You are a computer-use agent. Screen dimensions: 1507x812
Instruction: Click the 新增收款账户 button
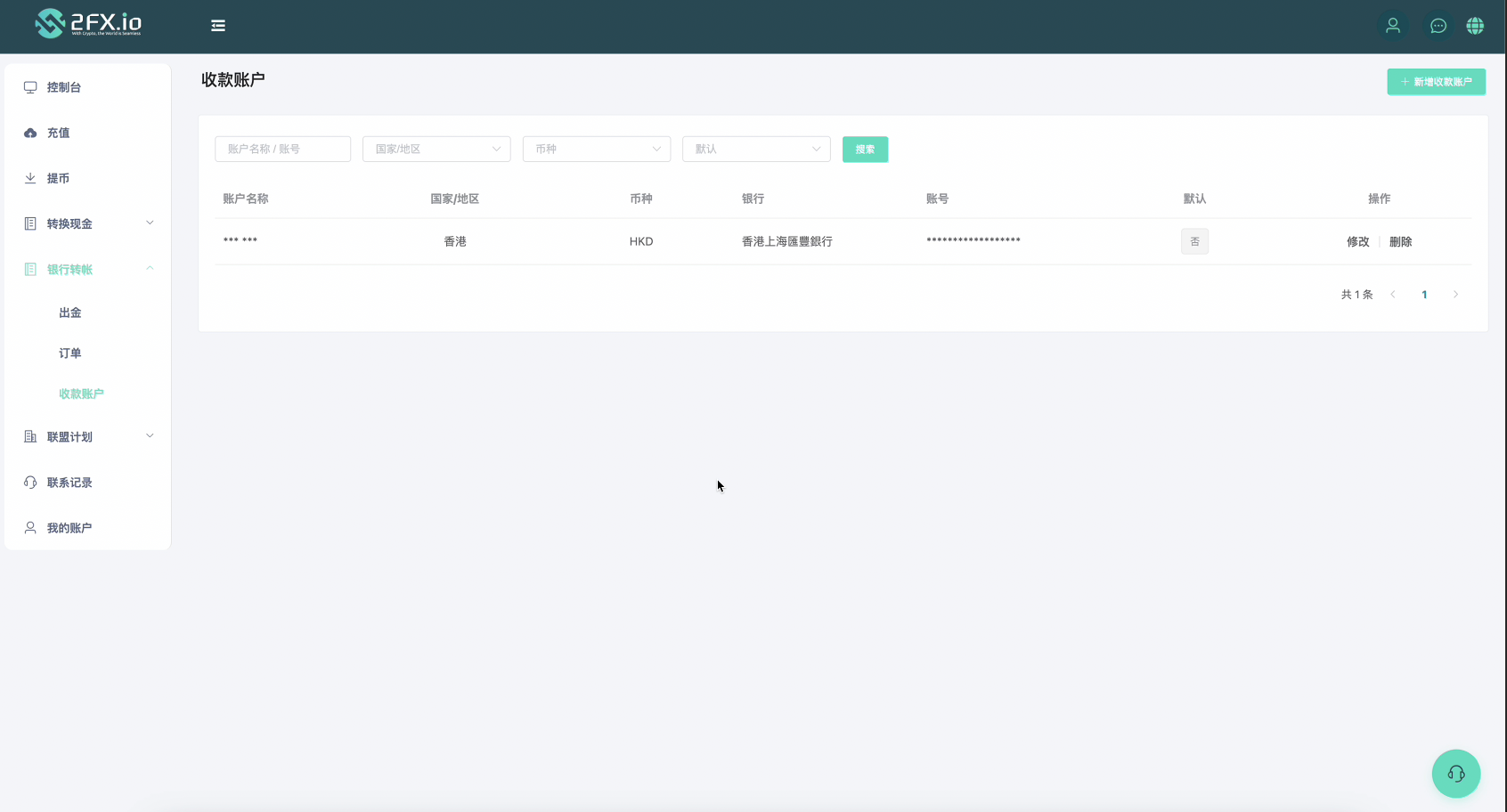pos(1436,82)
